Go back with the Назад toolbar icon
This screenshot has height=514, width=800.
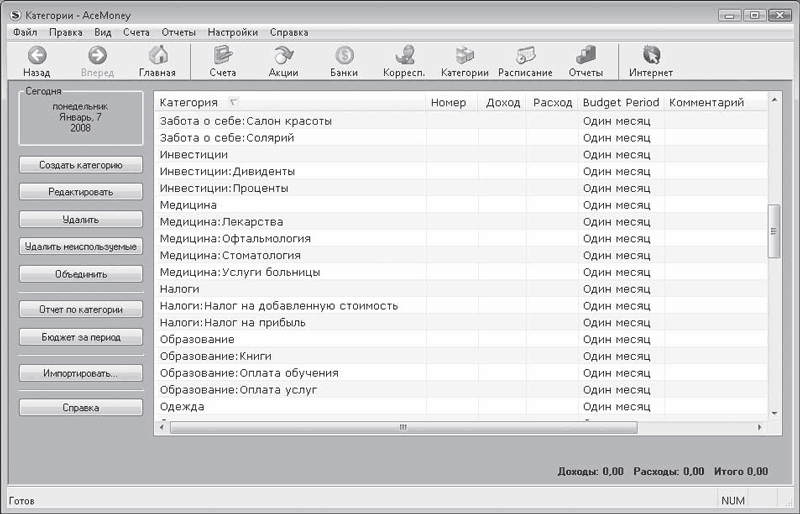pyautogui.click(x=37, y=55)
